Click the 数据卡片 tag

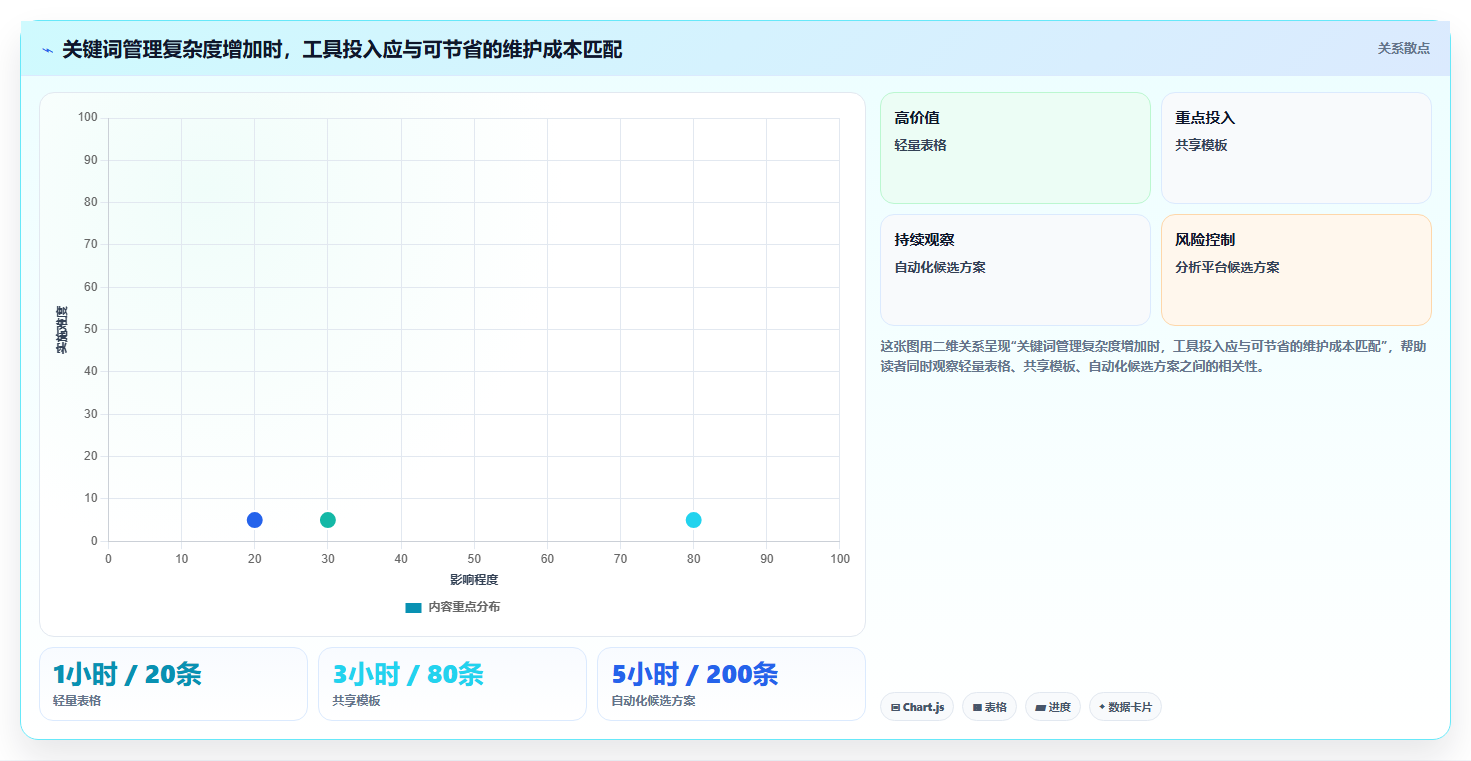(x=1125, y=707)
